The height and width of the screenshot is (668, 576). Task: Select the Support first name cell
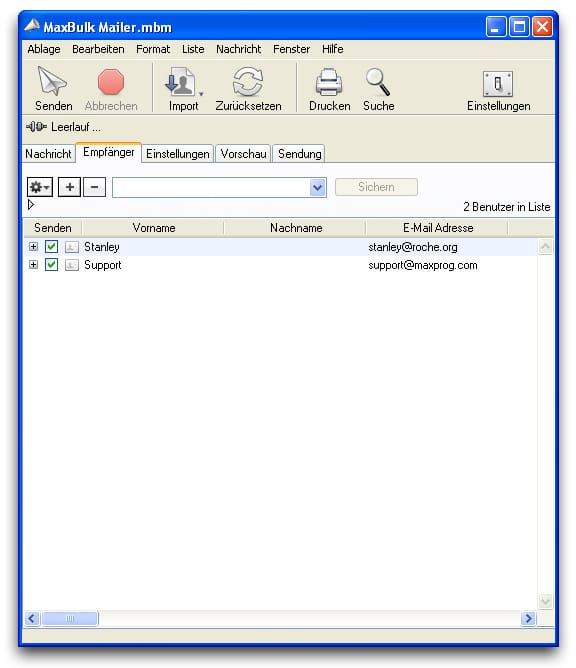(103, 265)
